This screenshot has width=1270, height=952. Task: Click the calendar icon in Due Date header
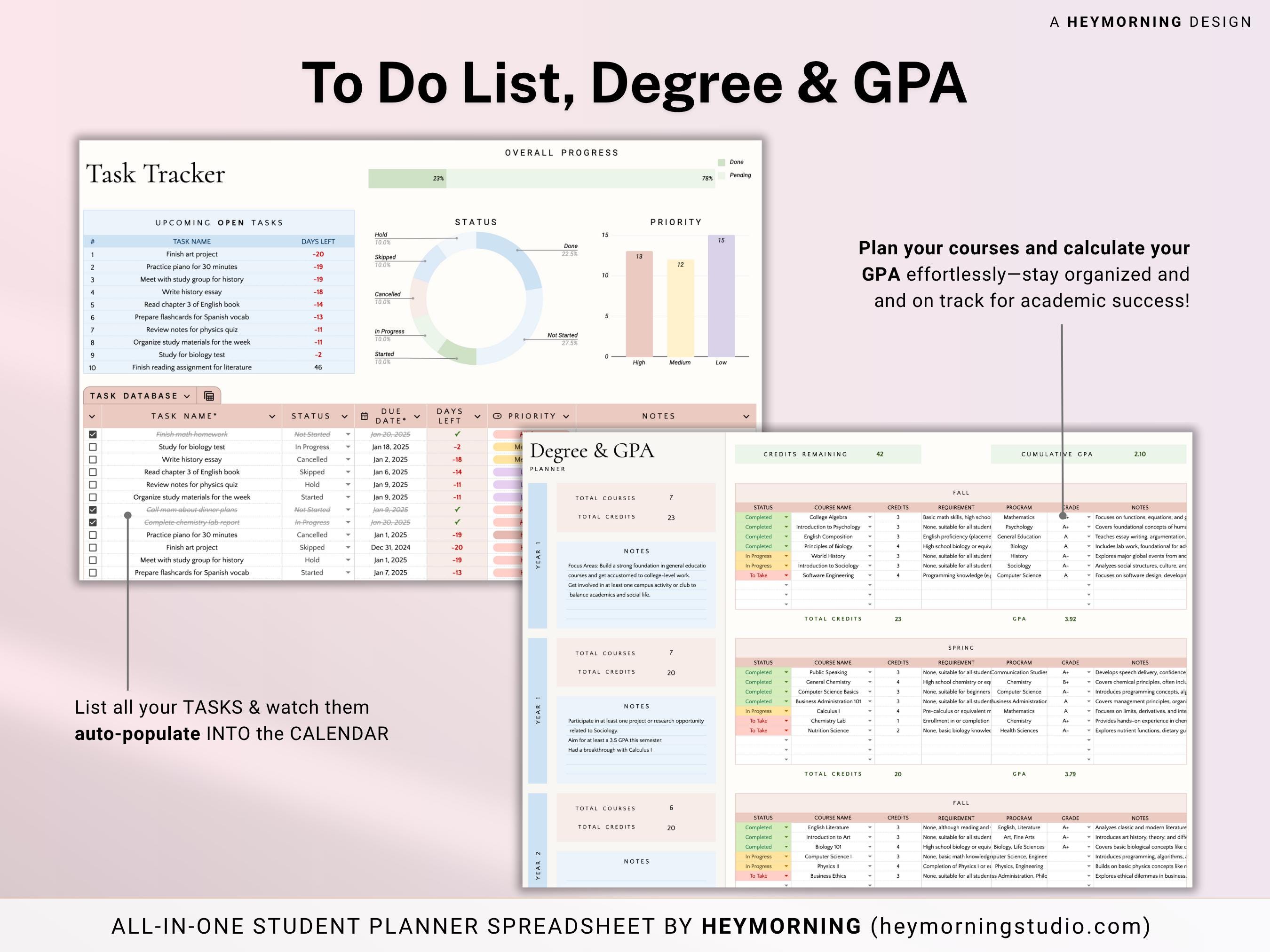(x=364, y=416)
